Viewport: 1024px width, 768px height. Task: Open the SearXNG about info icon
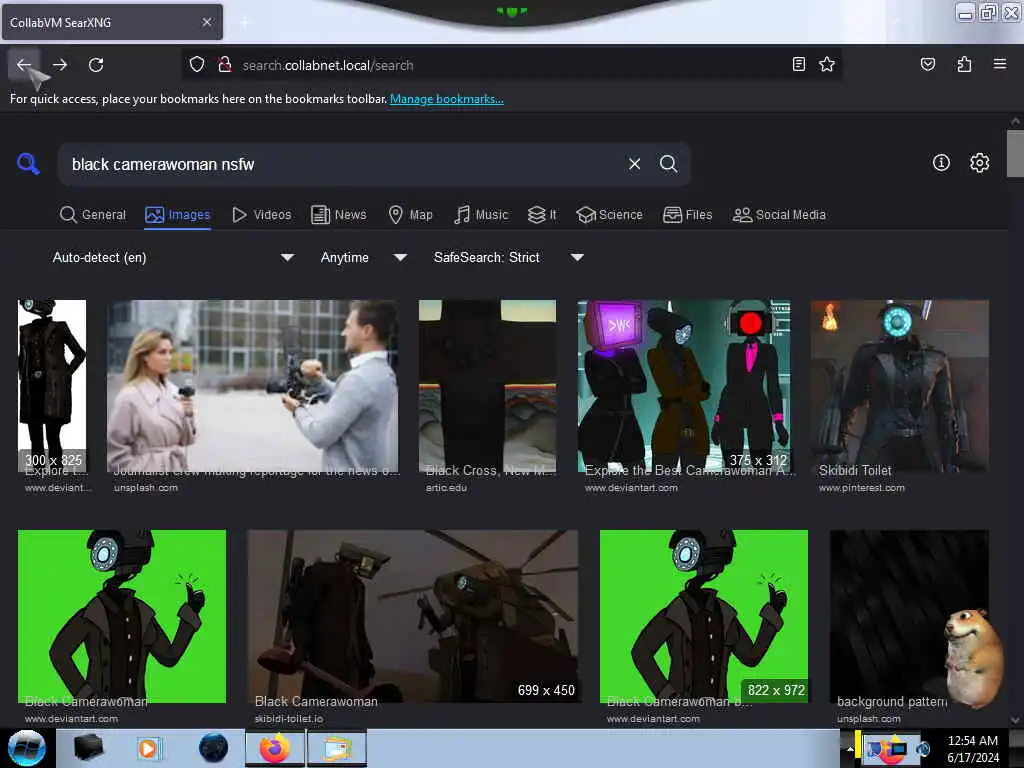pos(941,163)
